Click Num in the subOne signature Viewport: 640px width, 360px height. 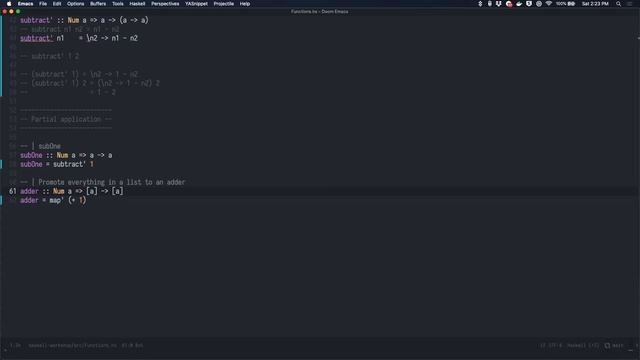[x=62, y=155]
